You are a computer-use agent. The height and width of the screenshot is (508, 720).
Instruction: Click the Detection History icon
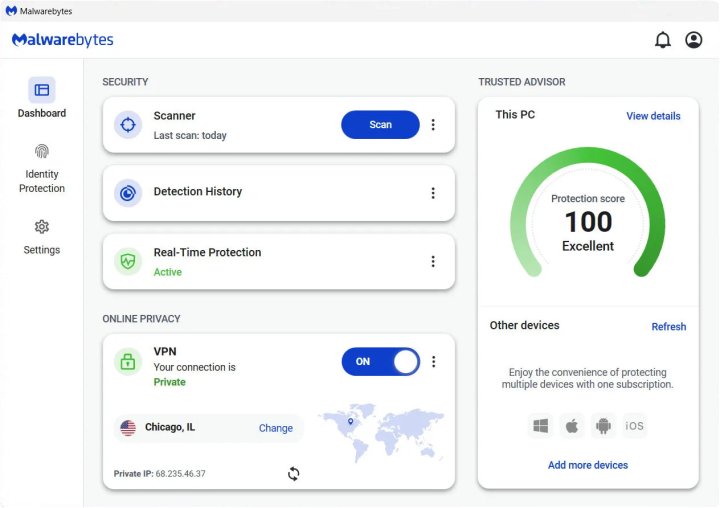(x=128, y=193)
